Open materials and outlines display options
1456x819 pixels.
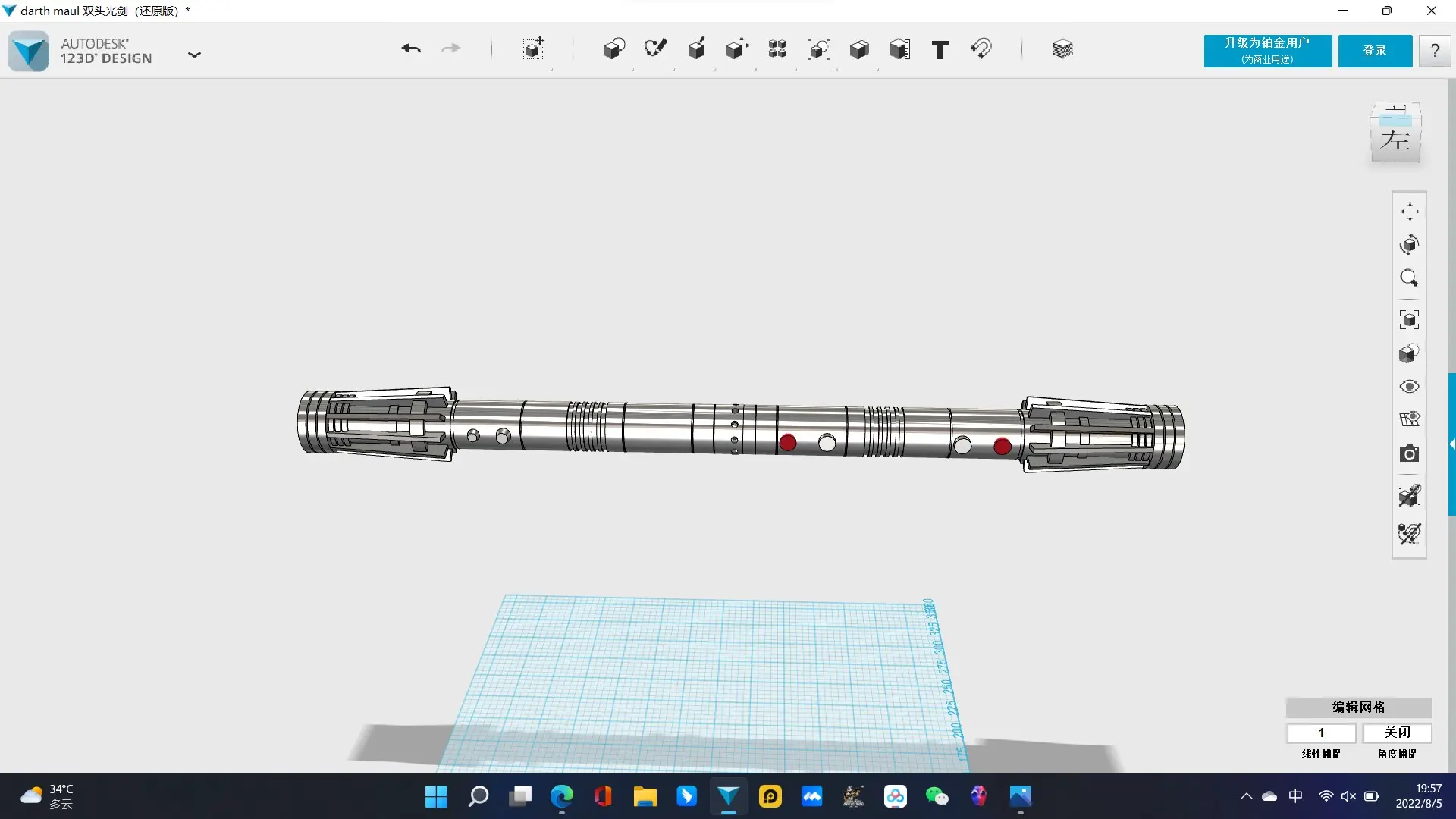tap(1410, 419)
